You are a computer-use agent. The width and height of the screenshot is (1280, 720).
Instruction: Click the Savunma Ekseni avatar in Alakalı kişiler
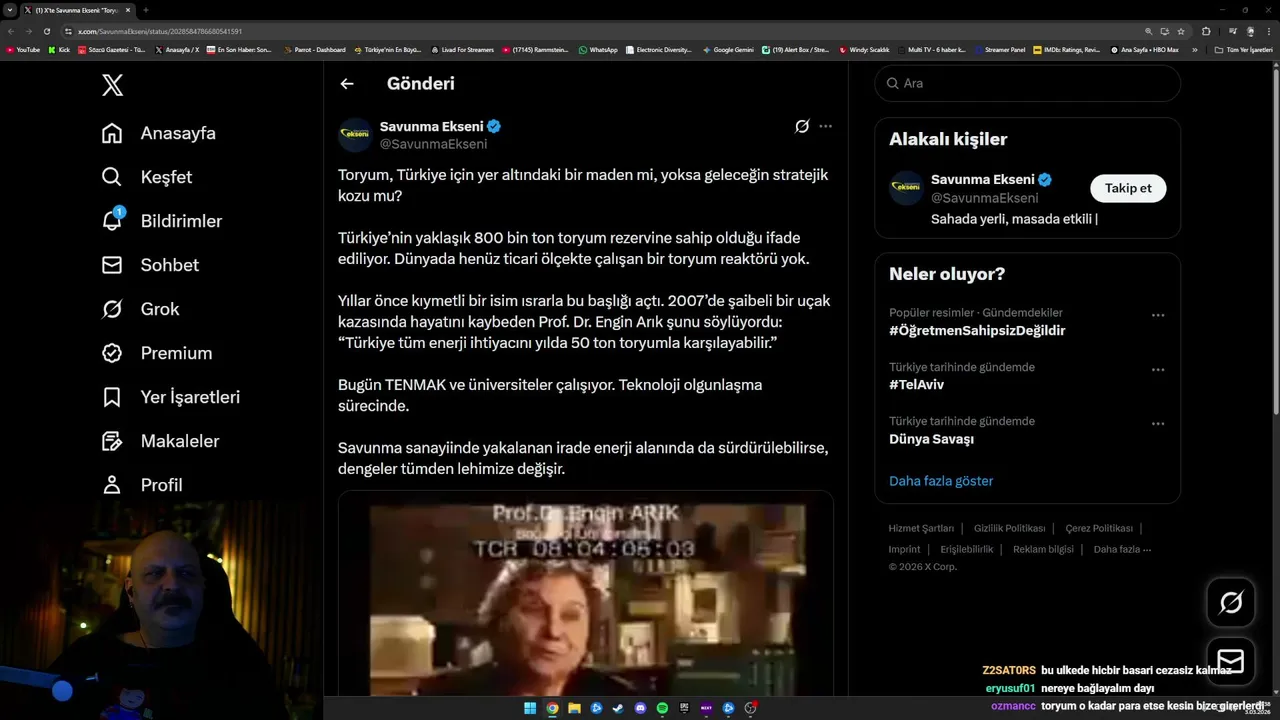point(906,188)
